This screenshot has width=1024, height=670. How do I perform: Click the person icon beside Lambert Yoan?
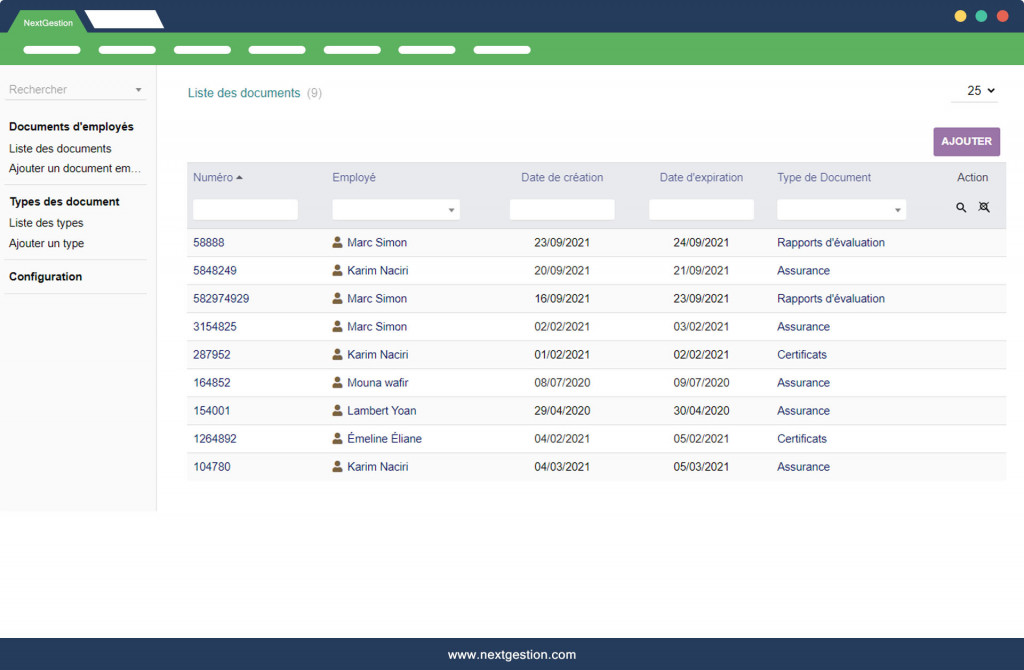[338, 410]
